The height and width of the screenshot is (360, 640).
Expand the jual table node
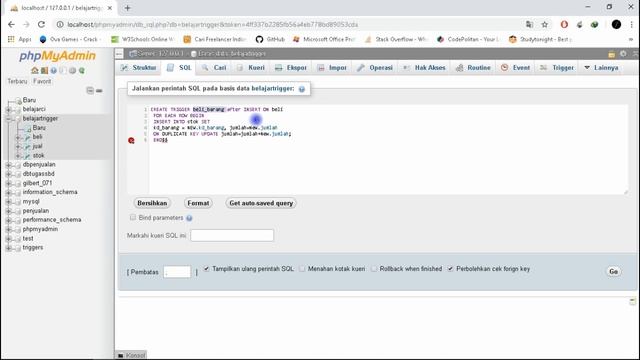pos(18,146)
